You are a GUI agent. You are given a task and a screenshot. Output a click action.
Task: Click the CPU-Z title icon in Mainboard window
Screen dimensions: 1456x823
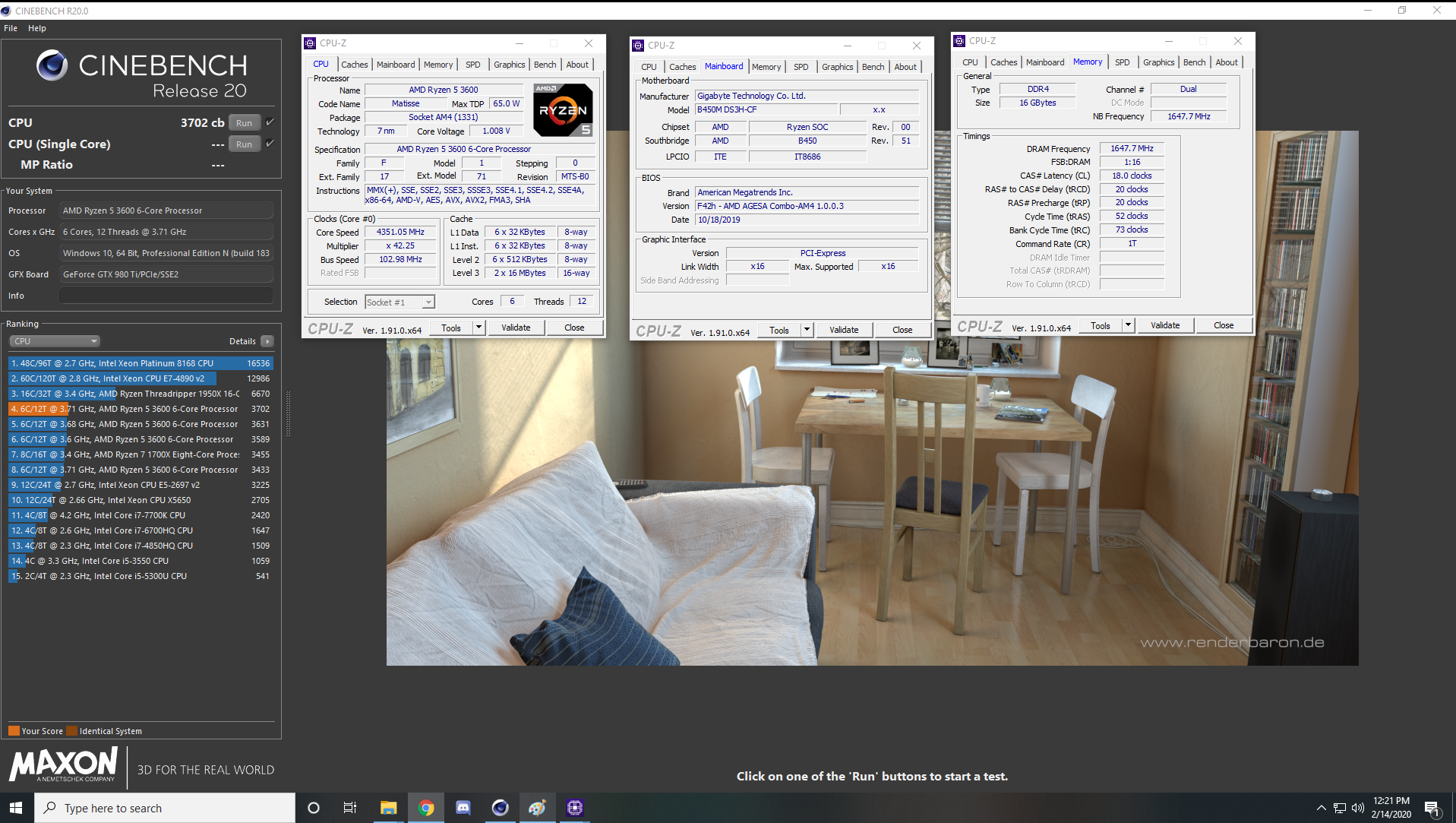(638, 46)
